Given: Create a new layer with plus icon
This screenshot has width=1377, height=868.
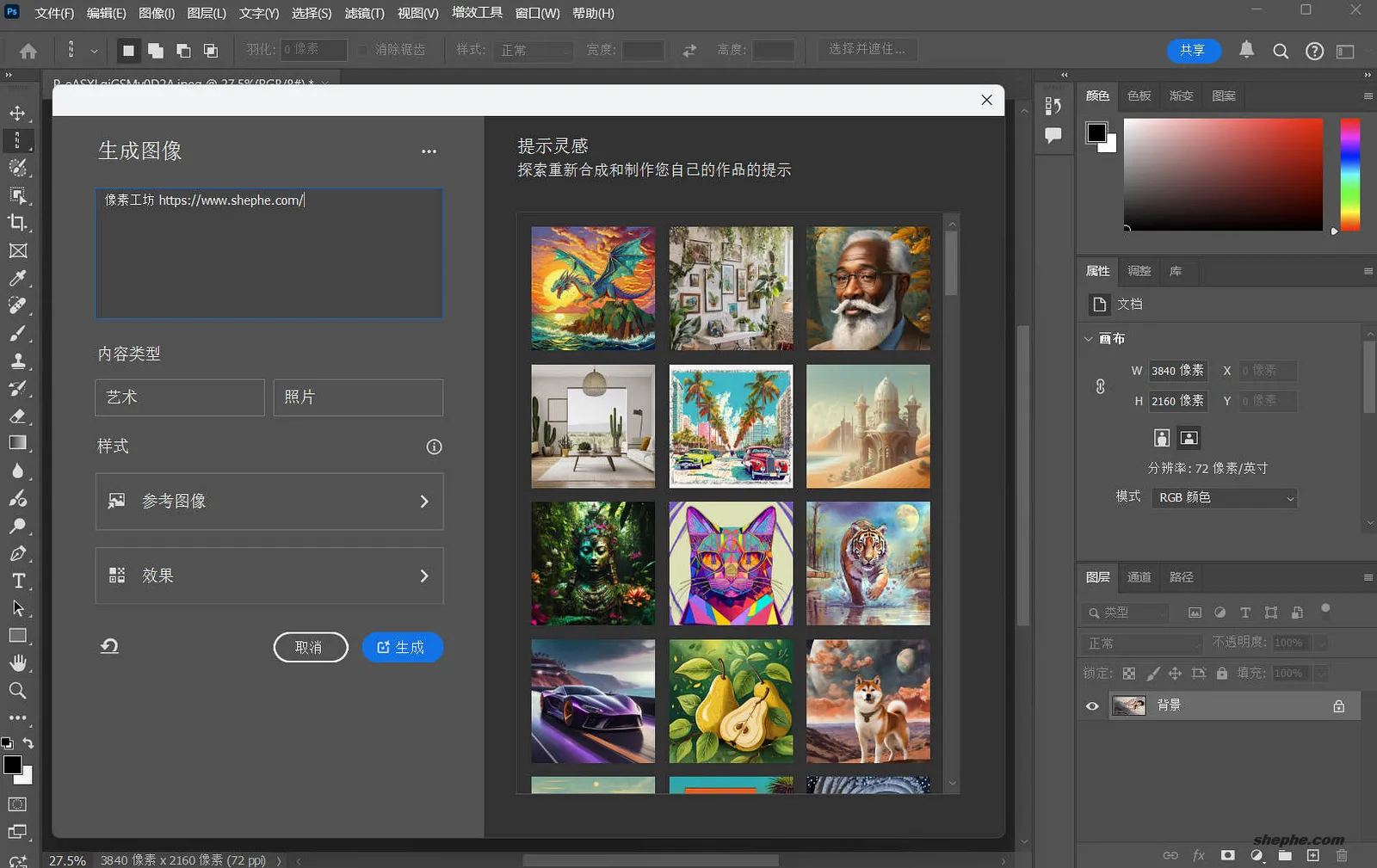Looking at the screenshot, I should (x=1312, y=855).
